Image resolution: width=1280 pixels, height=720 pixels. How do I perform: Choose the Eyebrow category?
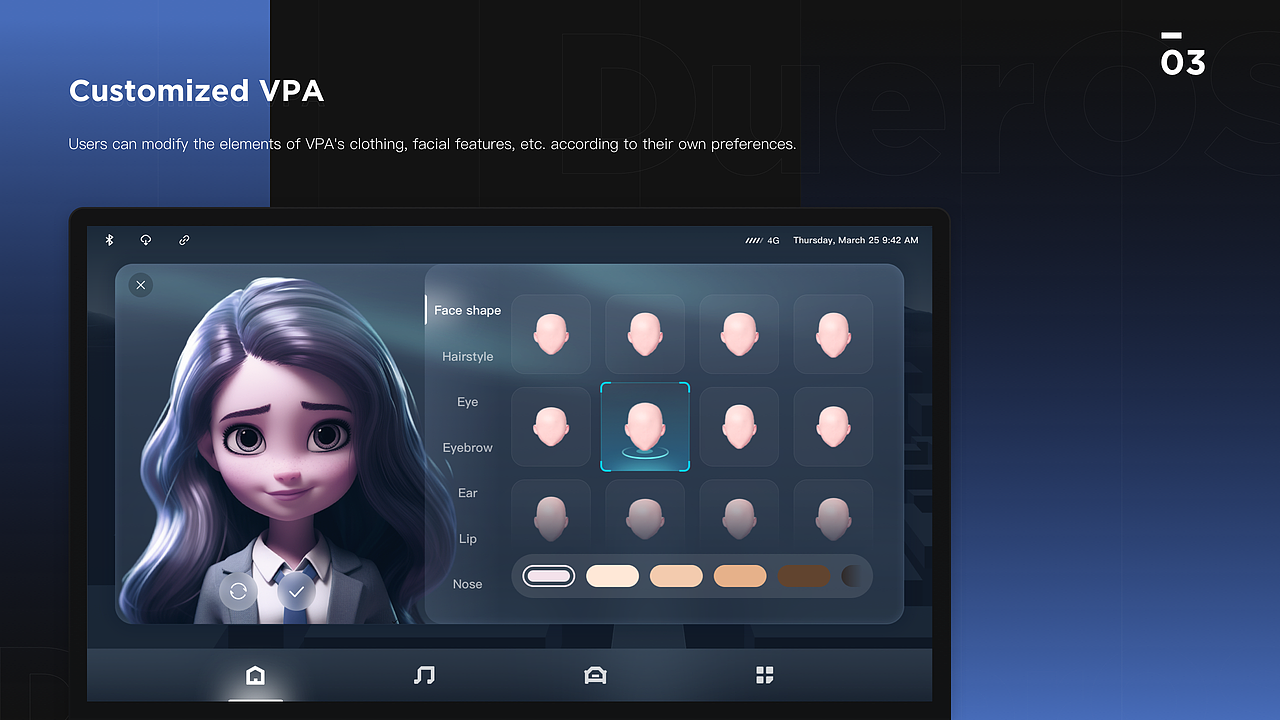tap(468, 448)
